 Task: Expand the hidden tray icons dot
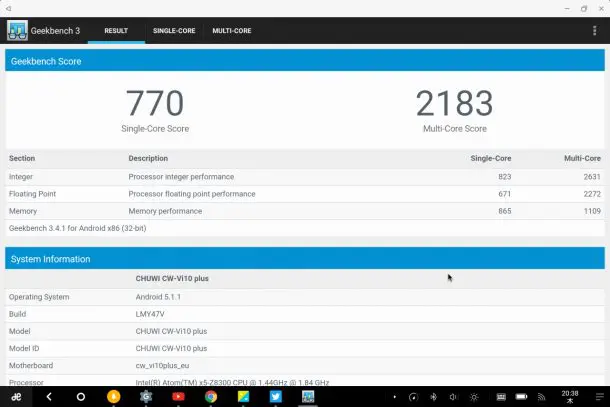pyautogui.click(x=394, y=397)
